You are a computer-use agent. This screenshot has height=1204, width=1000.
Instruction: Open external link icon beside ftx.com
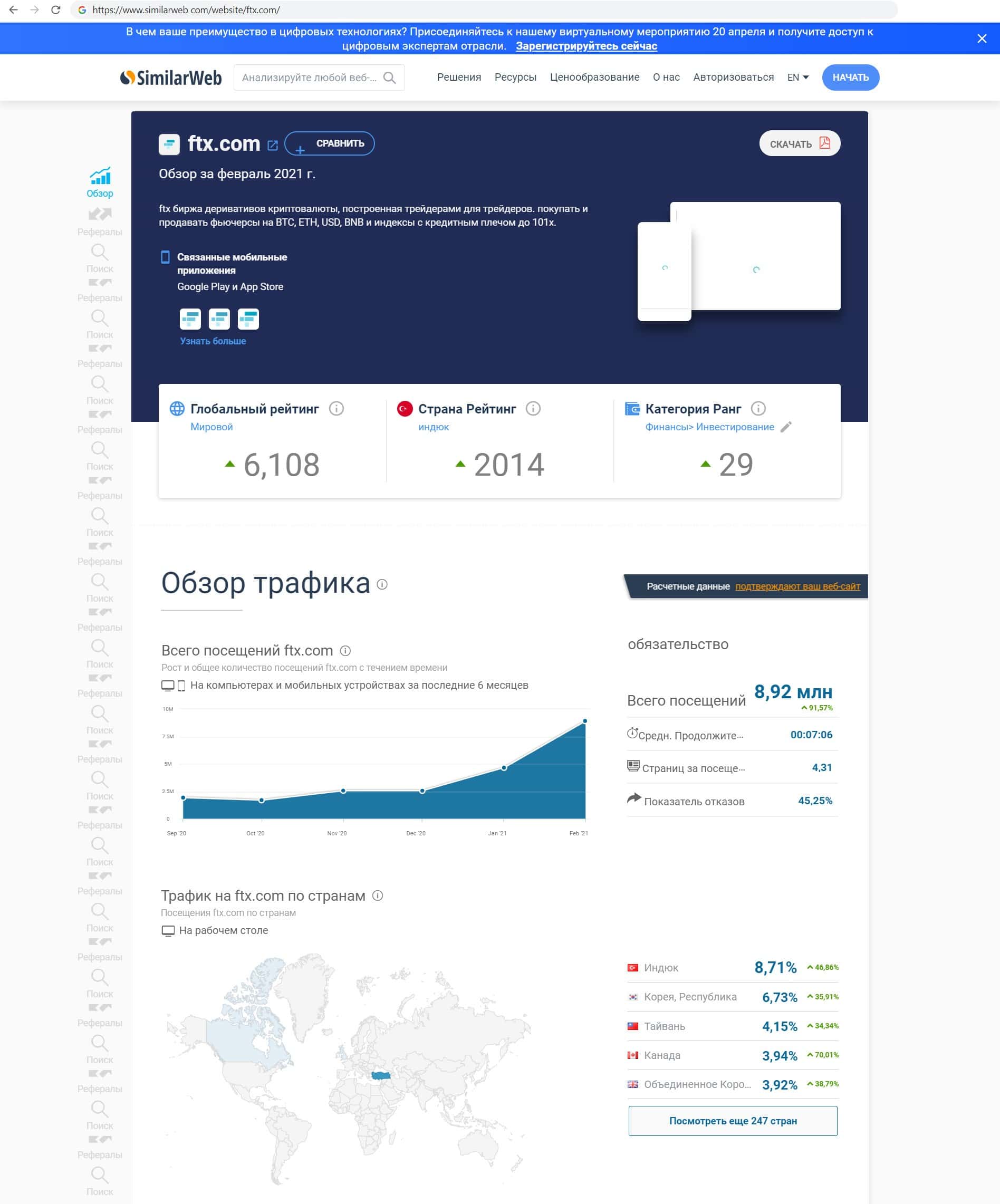(273, 145)
